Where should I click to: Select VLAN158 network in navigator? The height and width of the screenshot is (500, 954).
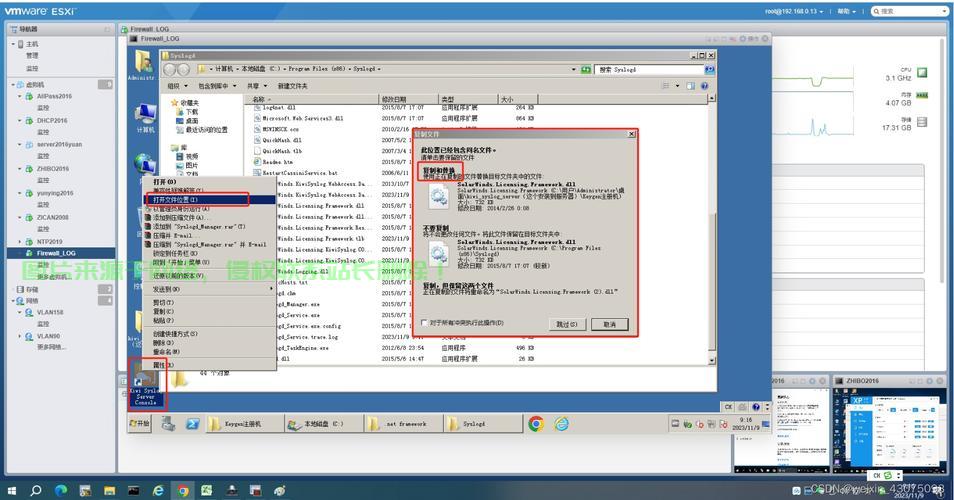click(50, 312)
